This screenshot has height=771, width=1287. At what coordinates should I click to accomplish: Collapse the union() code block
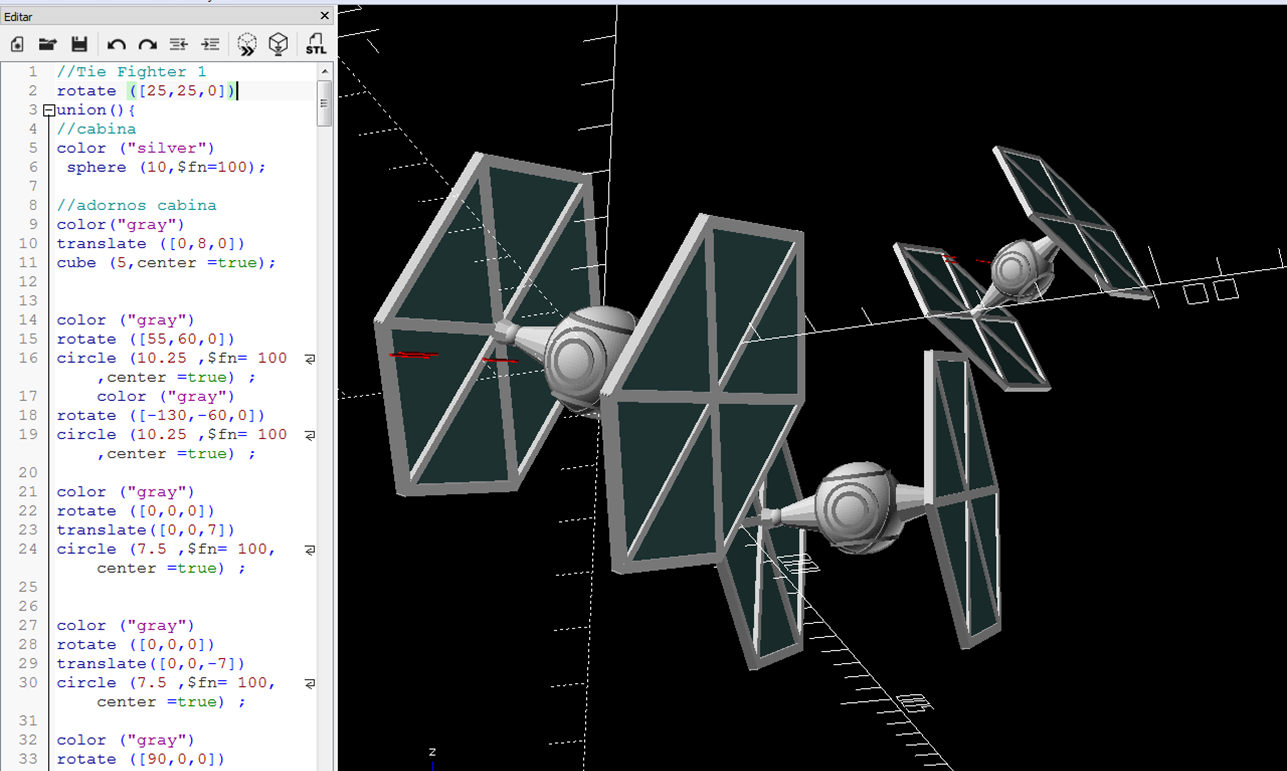point(49,110)
